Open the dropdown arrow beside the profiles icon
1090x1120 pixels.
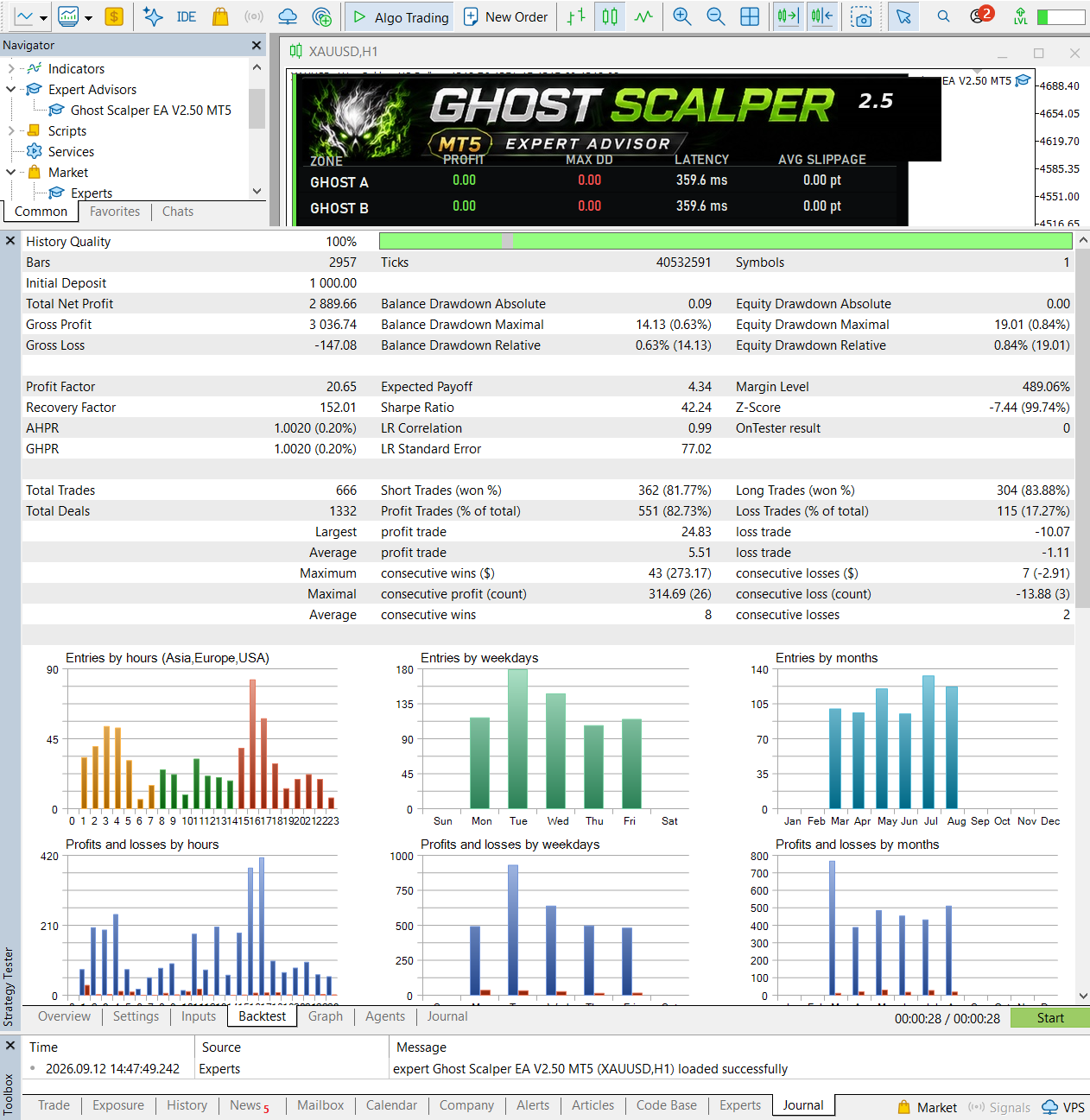coord(88,17)
